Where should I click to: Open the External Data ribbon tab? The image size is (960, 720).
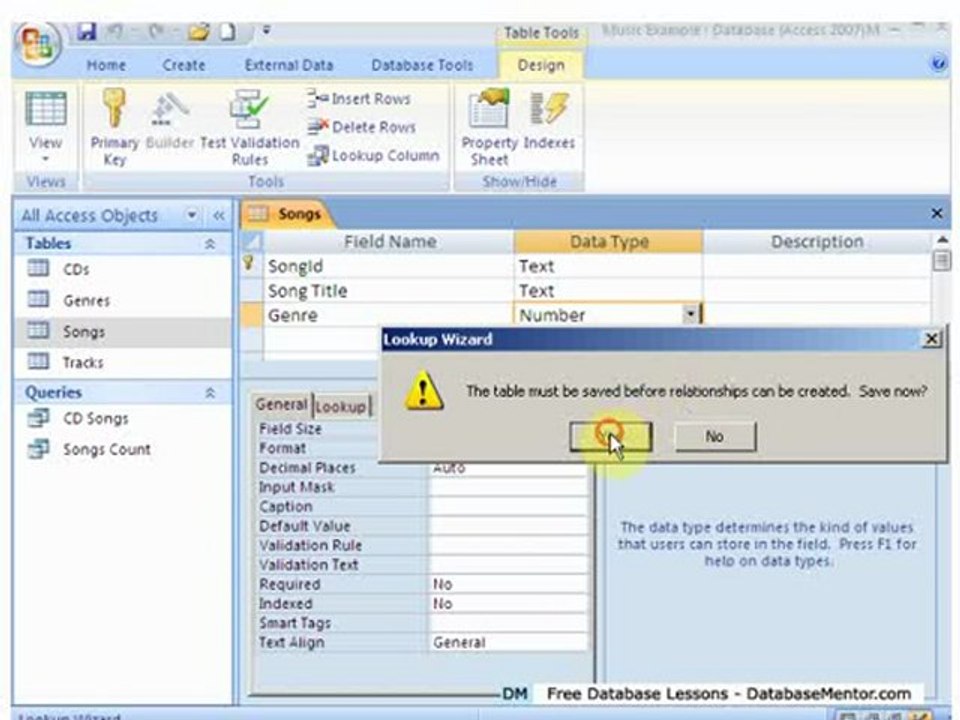[x=289, y=65]
